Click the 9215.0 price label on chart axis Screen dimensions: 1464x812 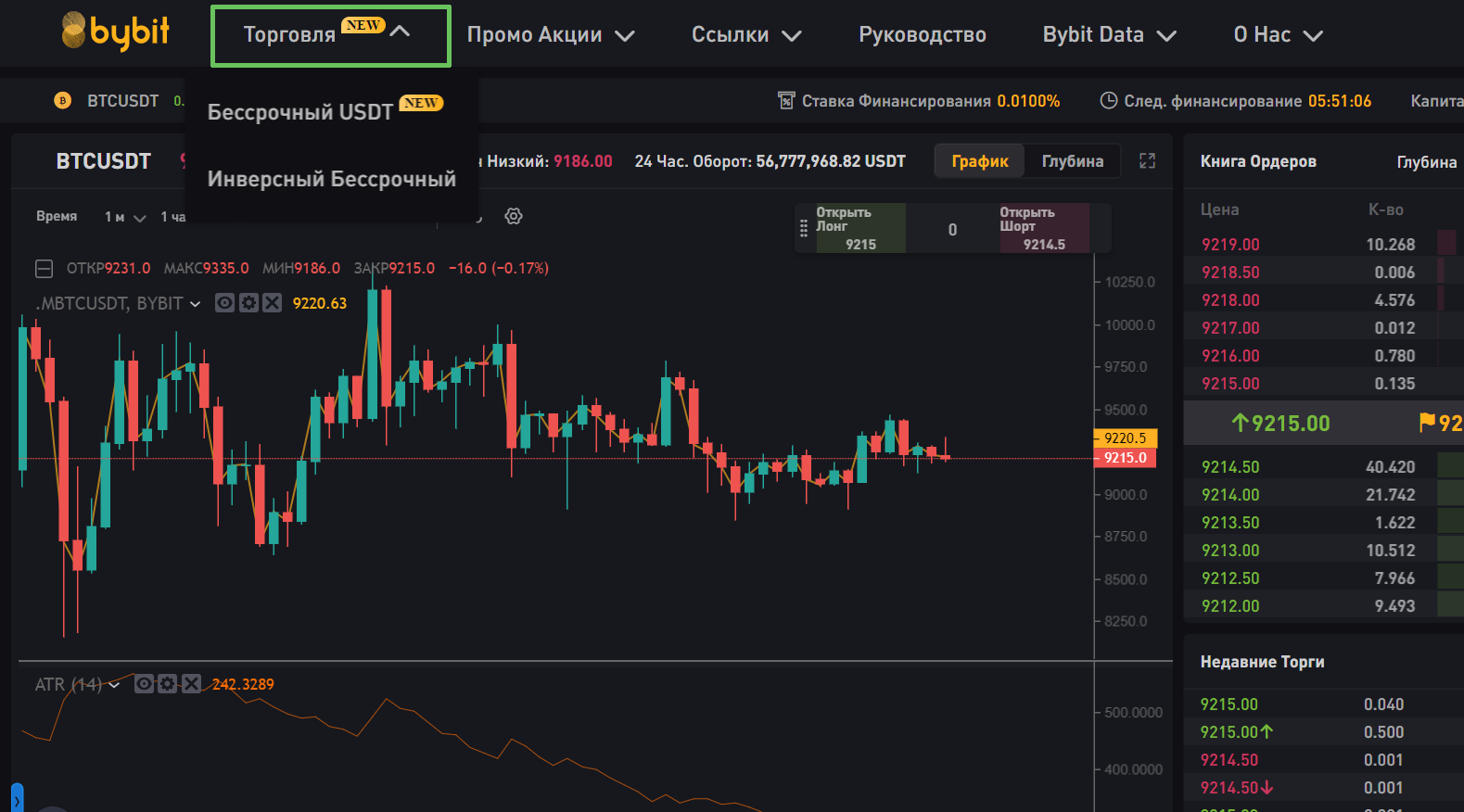click(x=1125, y=458)
